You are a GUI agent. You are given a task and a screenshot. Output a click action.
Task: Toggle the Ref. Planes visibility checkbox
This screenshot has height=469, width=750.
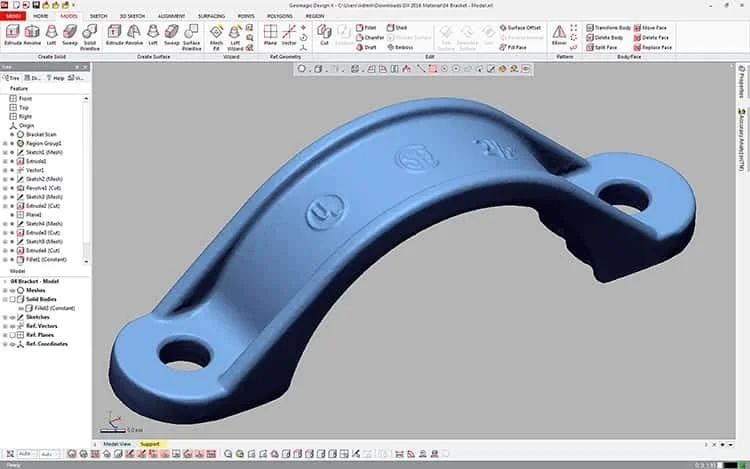(13, 335)
